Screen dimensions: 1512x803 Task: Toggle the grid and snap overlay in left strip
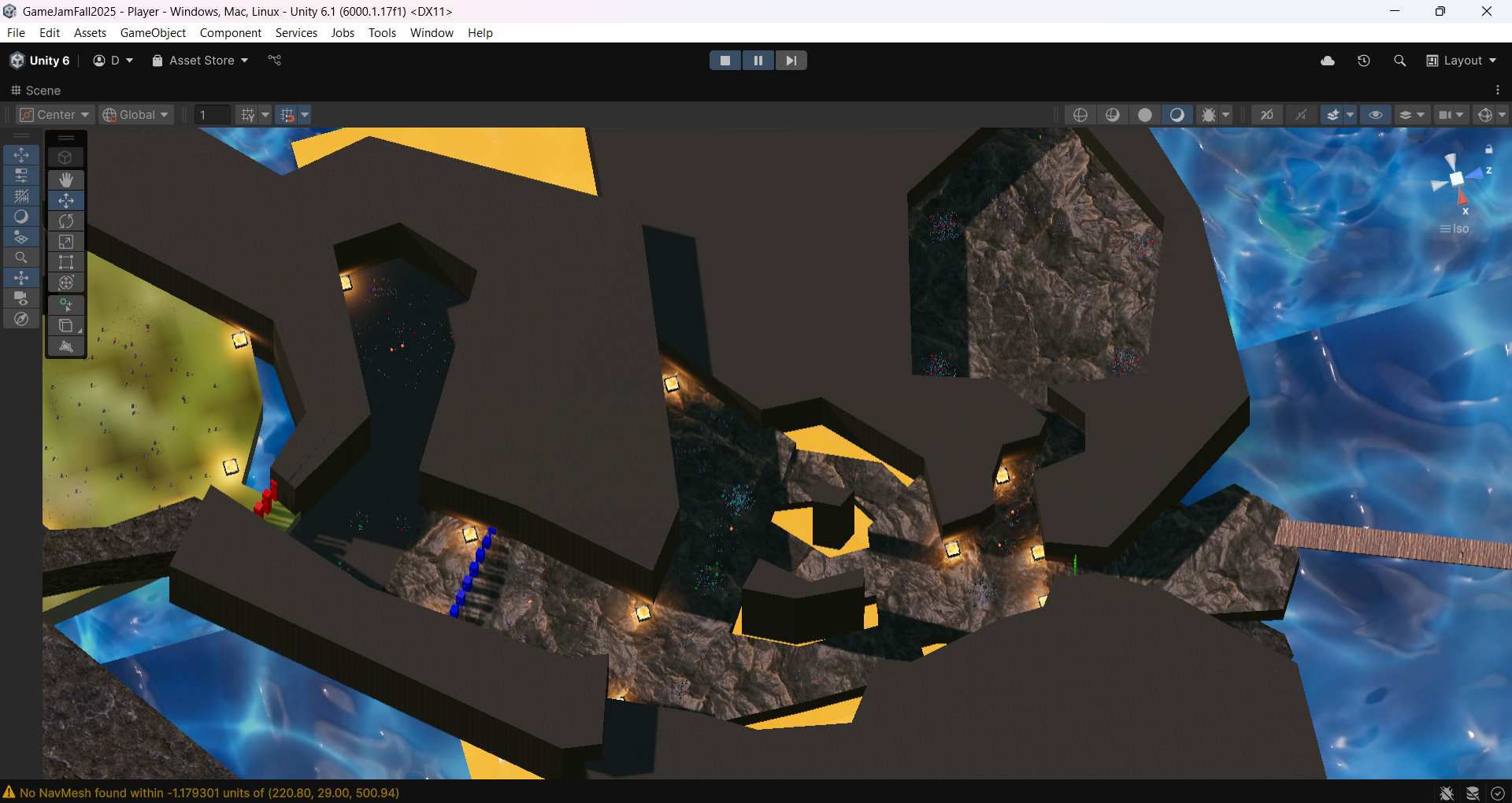coord(21,196)
